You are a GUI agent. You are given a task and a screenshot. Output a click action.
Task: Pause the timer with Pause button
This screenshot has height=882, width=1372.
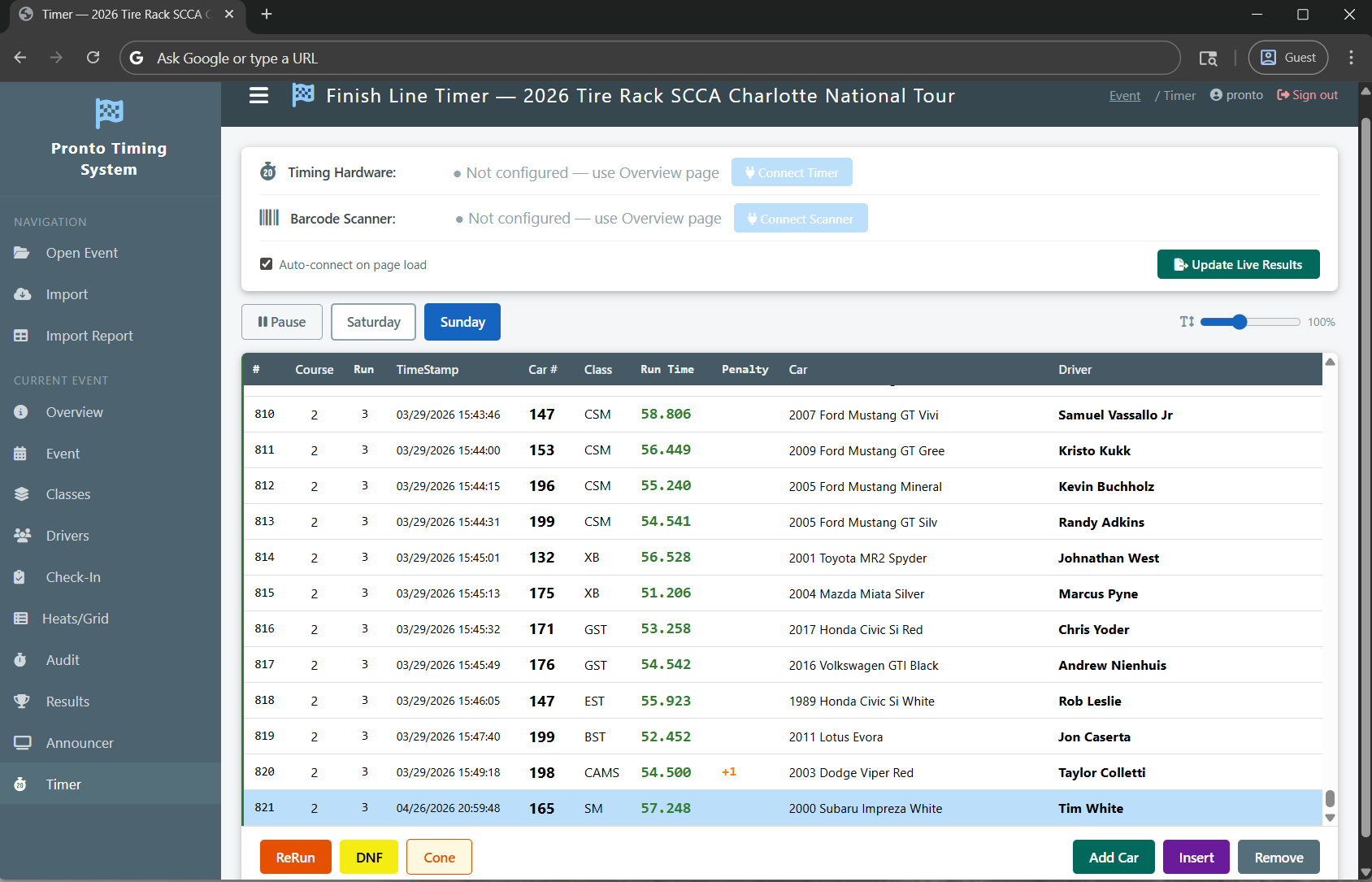point(282,322)
